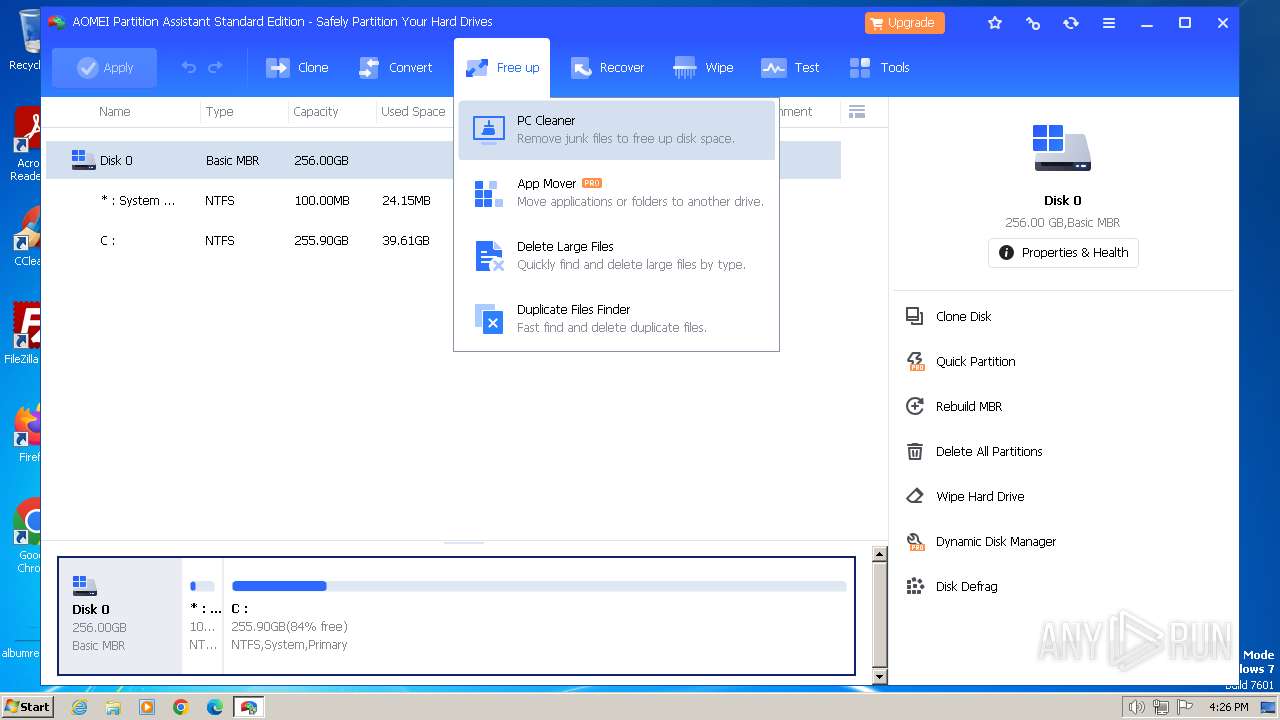Open the Windows Start menu
The height and width of the screenshot is (720, 1280).
click(x=28, y=706)
